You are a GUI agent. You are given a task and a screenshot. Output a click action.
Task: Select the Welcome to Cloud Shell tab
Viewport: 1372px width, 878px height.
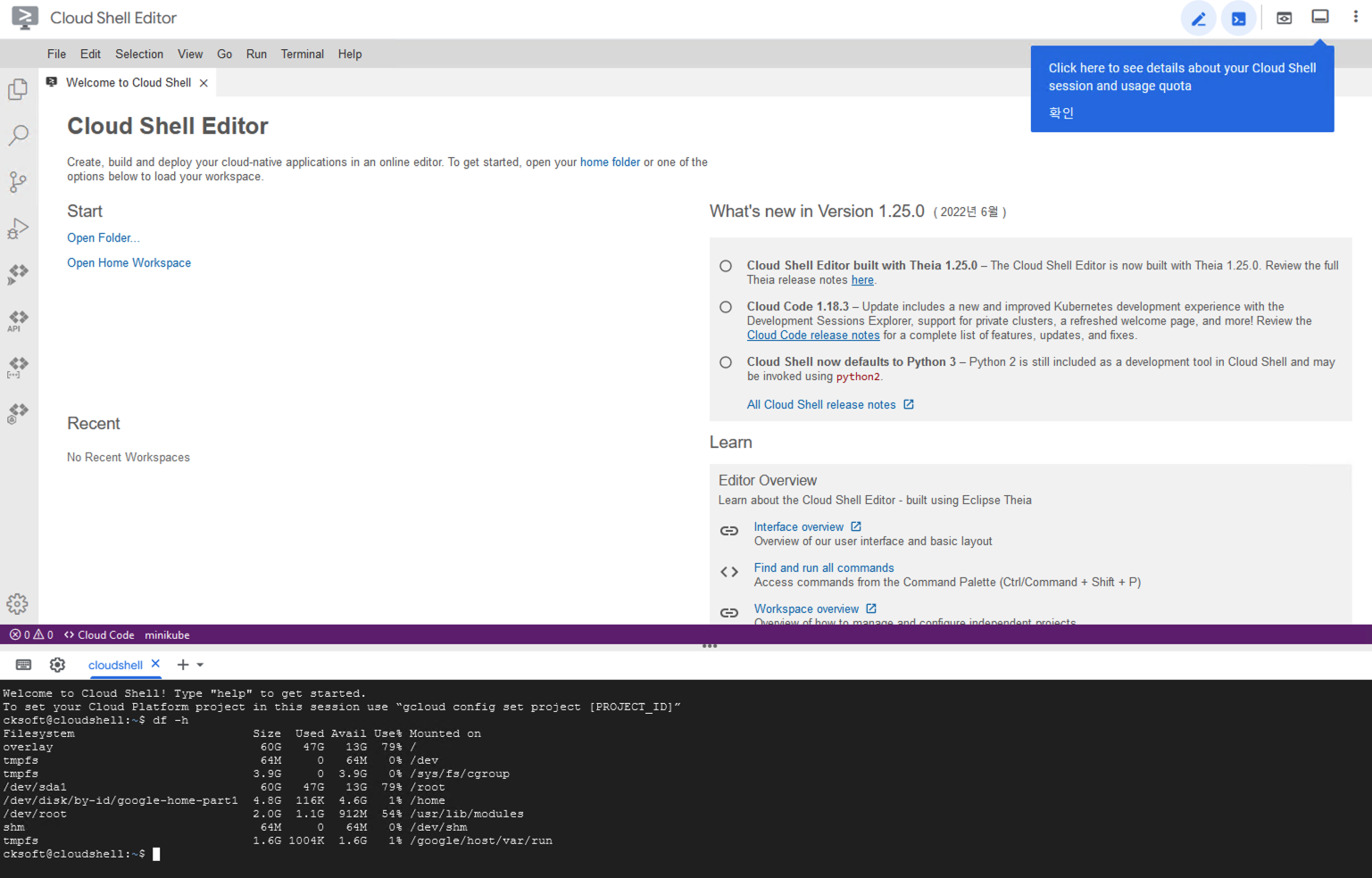pos(128,83)
